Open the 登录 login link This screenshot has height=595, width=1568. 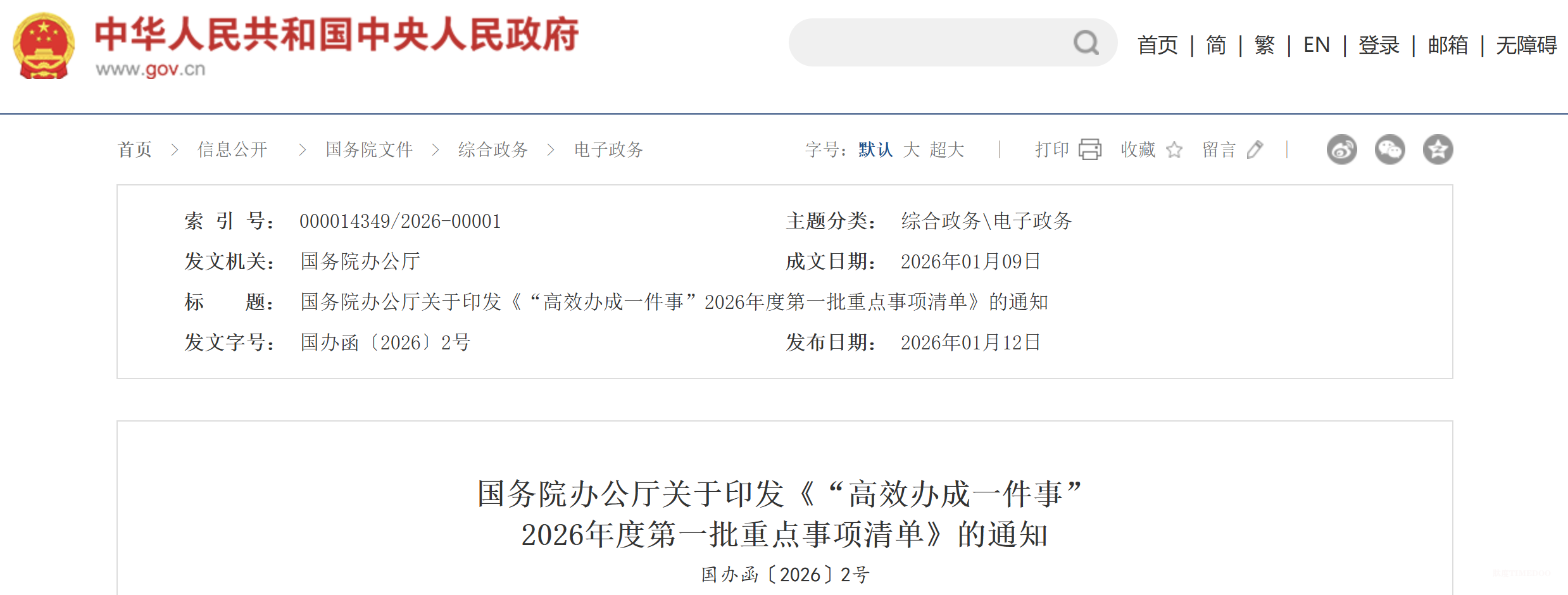[1379, 45]
